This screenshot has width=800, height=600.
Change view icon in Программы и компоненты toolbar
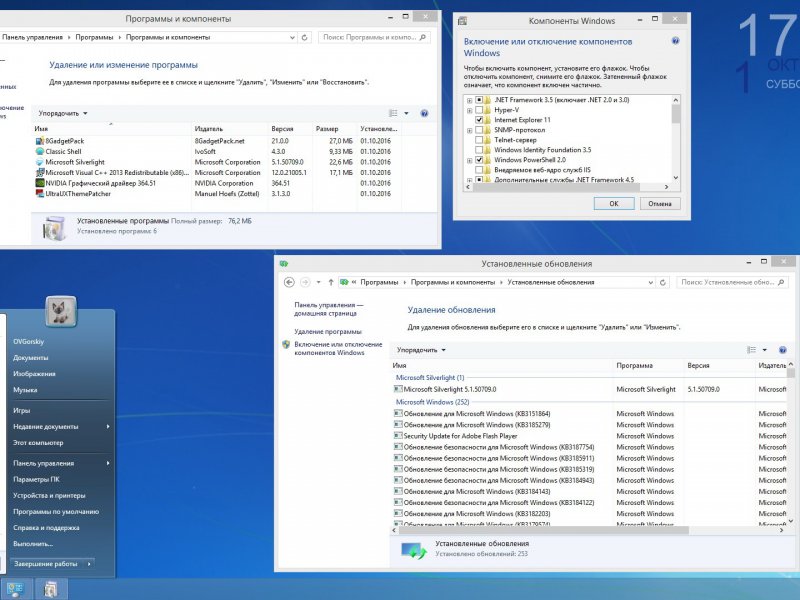tap(393, 113)
